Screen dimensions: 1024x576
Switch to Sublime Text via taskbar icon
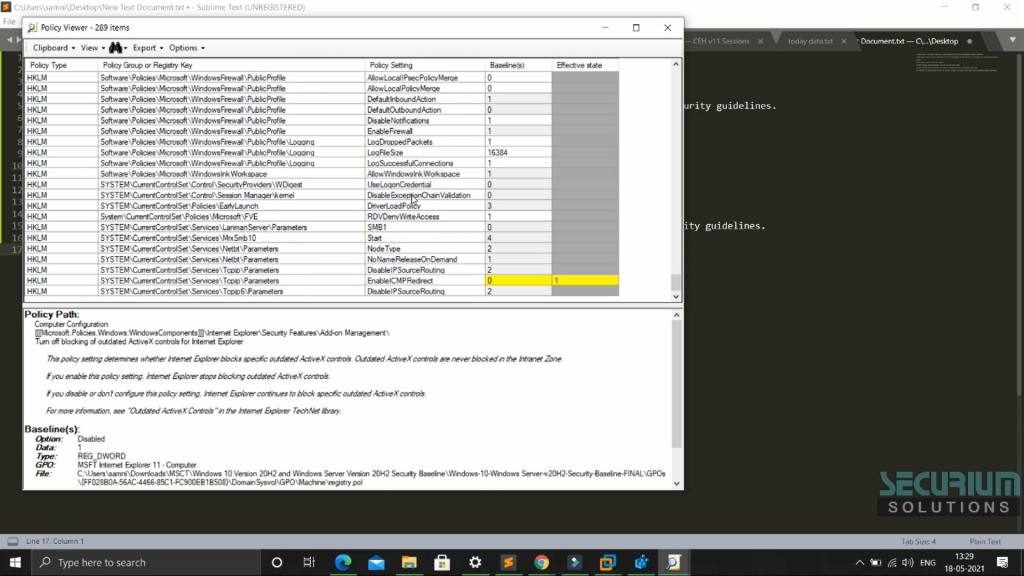pyautogui.click(x=508, y=562)
